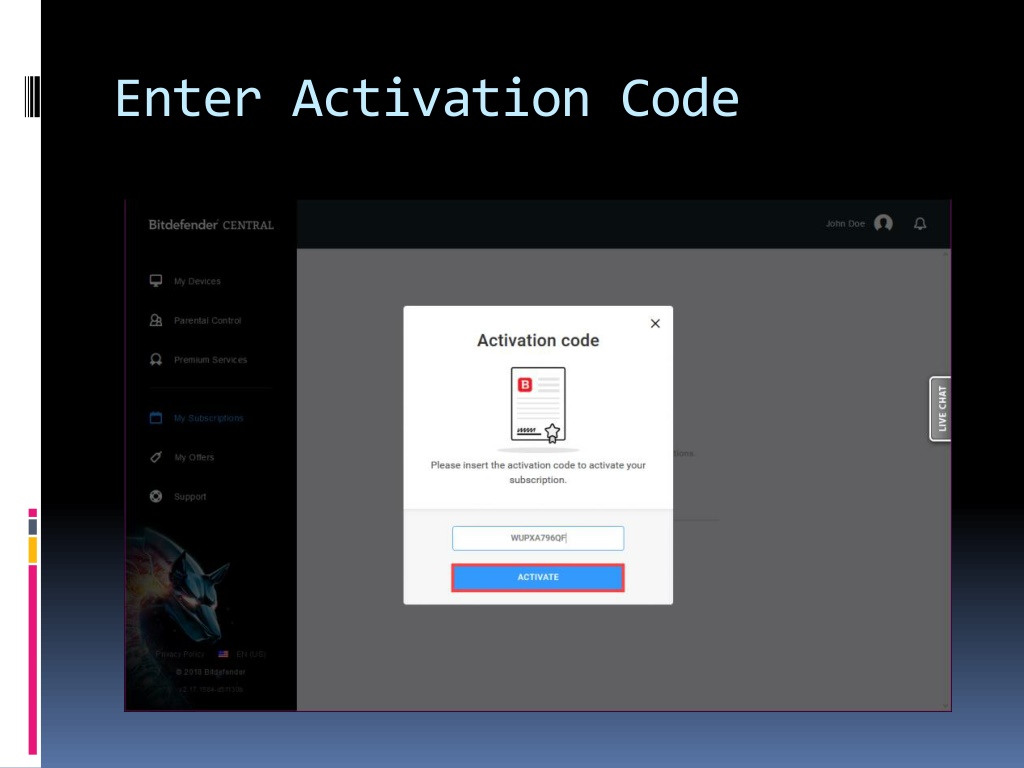Open the LIVE CHAT side tab
Viewport: 1024px width, 768px height.
point(940,408)
